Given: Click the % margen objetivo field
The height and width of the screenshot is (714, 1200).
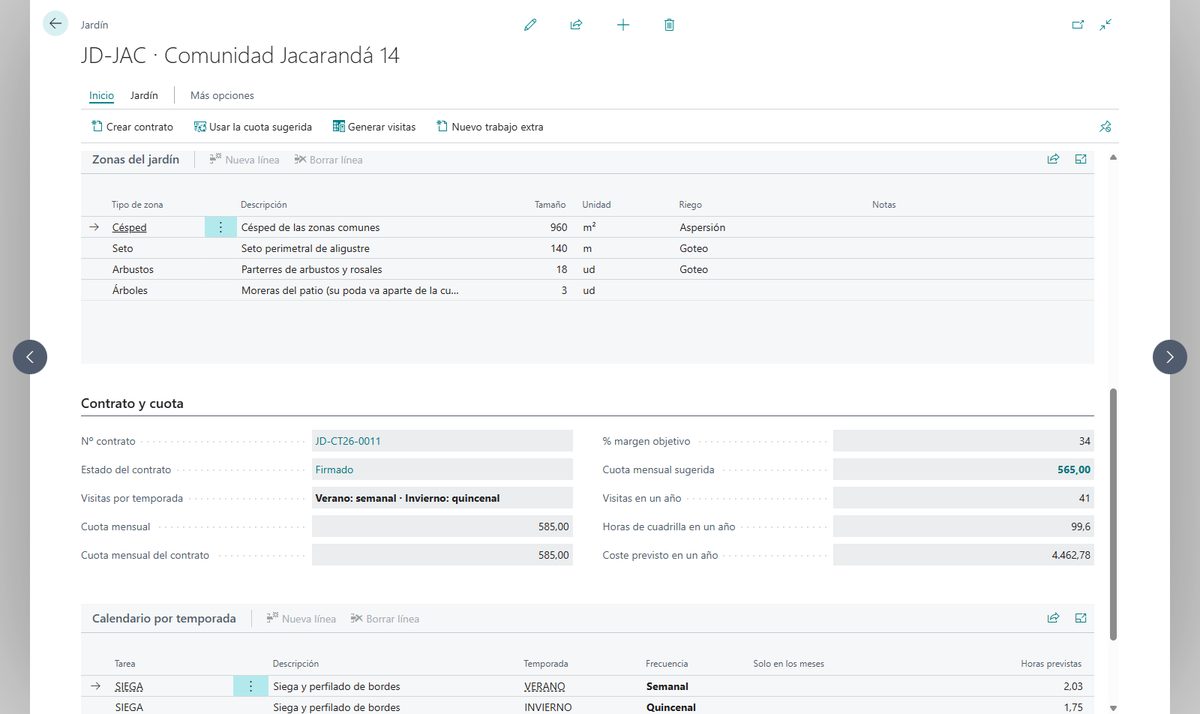Looking at the screenshot, I should [x=963, y=441].
